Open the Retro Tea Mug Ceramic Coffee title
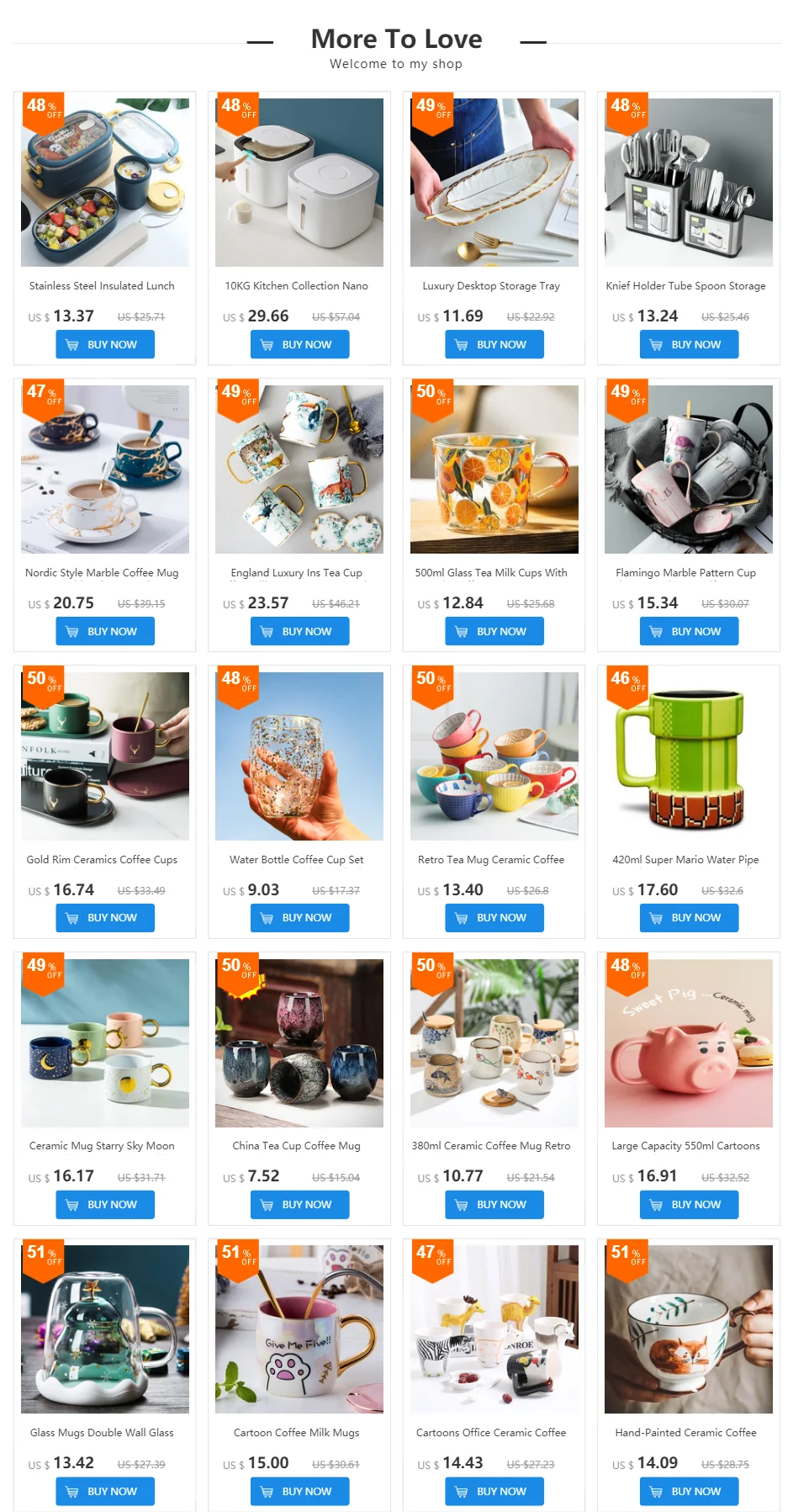 tap(491, 860)
